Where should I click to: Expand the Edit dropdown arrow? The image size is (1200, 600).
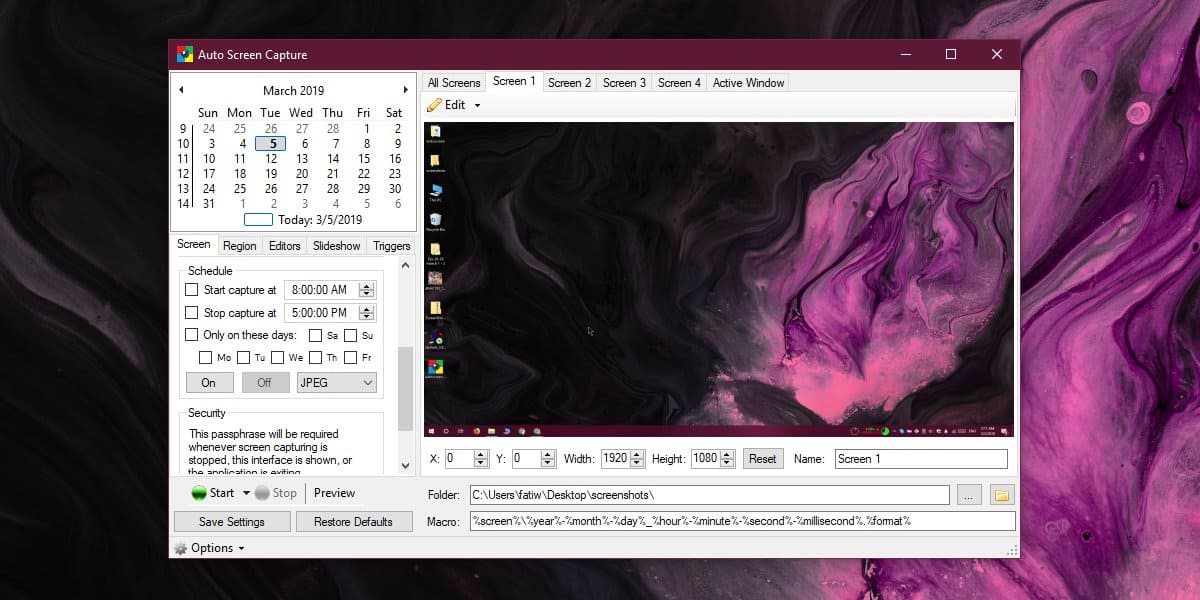[477, 106]
